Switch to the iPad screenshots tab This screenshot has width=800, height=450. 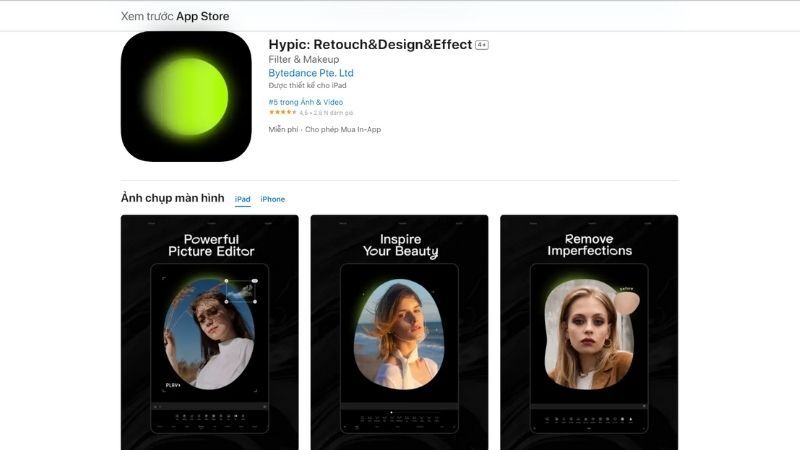click(242, 199)
